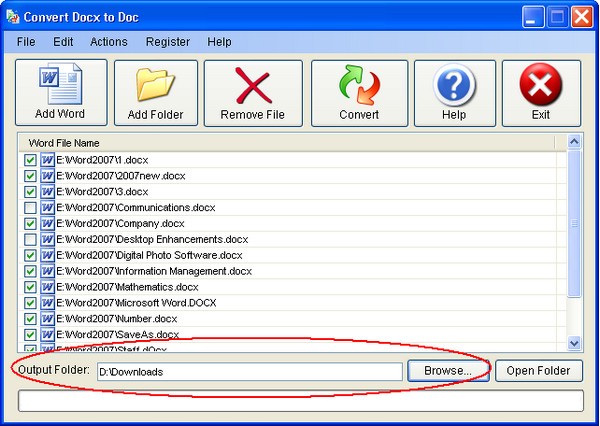Uncheck the Information Management.docx checkbox

pyautogui.click(x=30, y=271)
